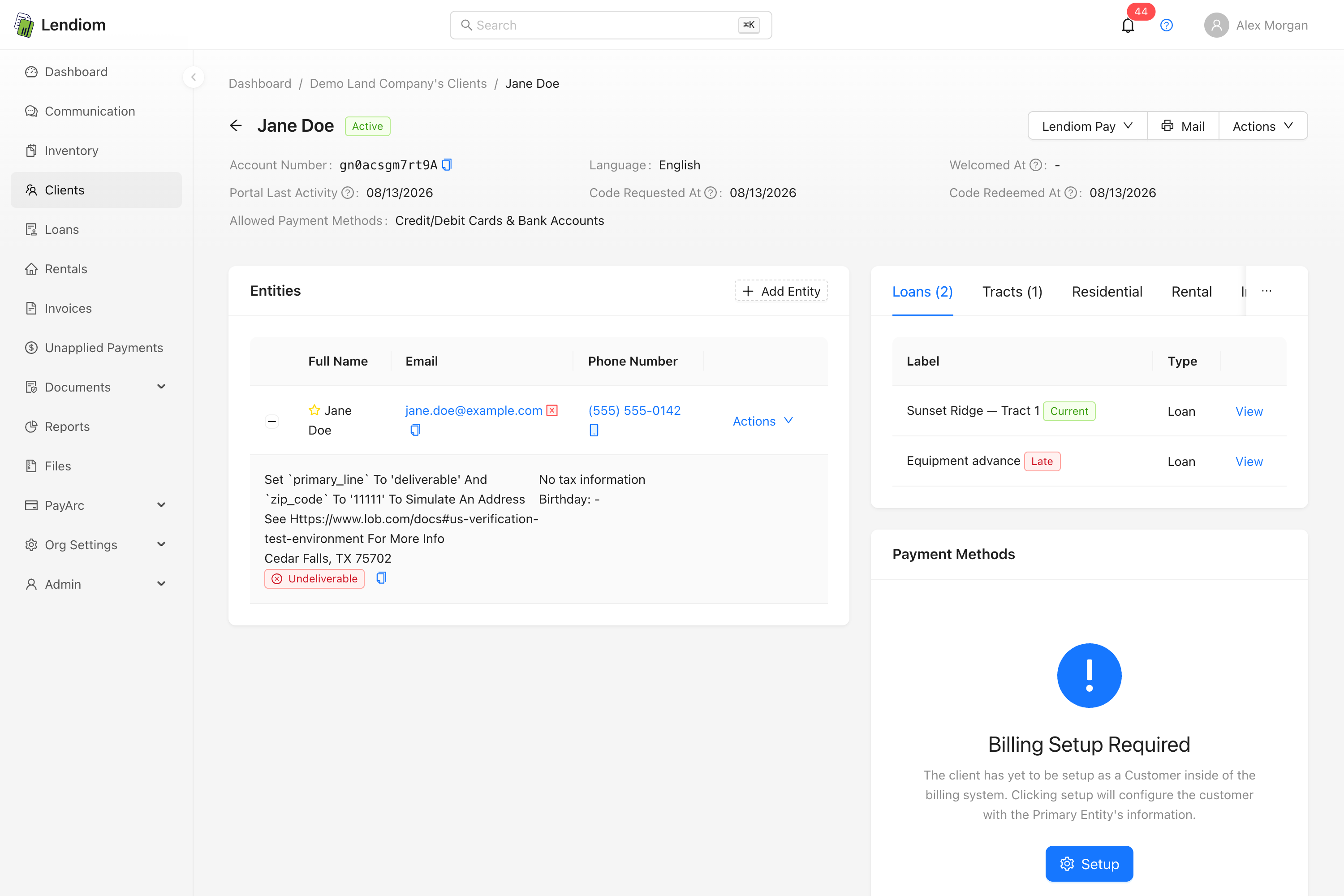Open the Lendiom Pay dropdown
This screenshot has width=1344, height=896.
[1087, 126]
